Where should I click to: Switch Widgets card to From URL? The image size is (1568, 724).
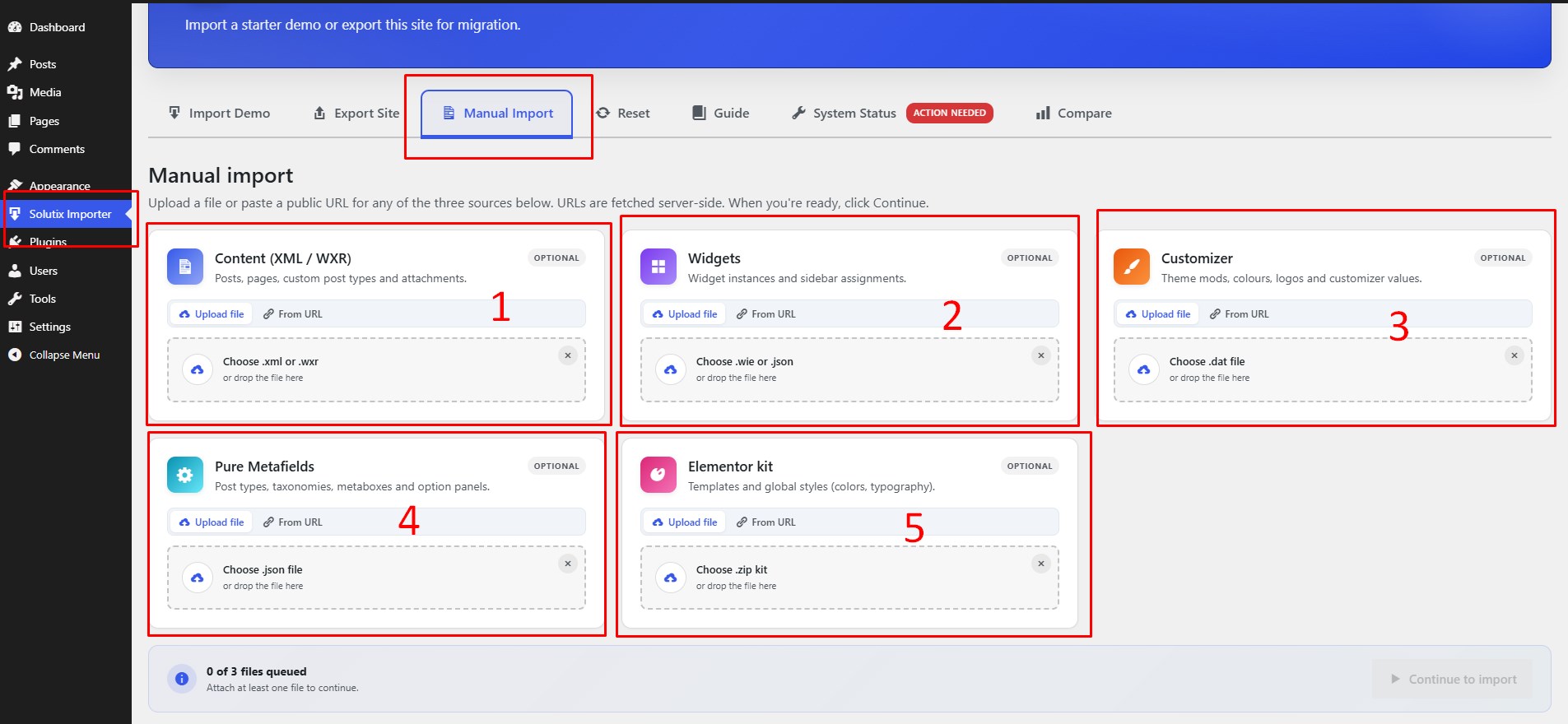tap(766, 314)
